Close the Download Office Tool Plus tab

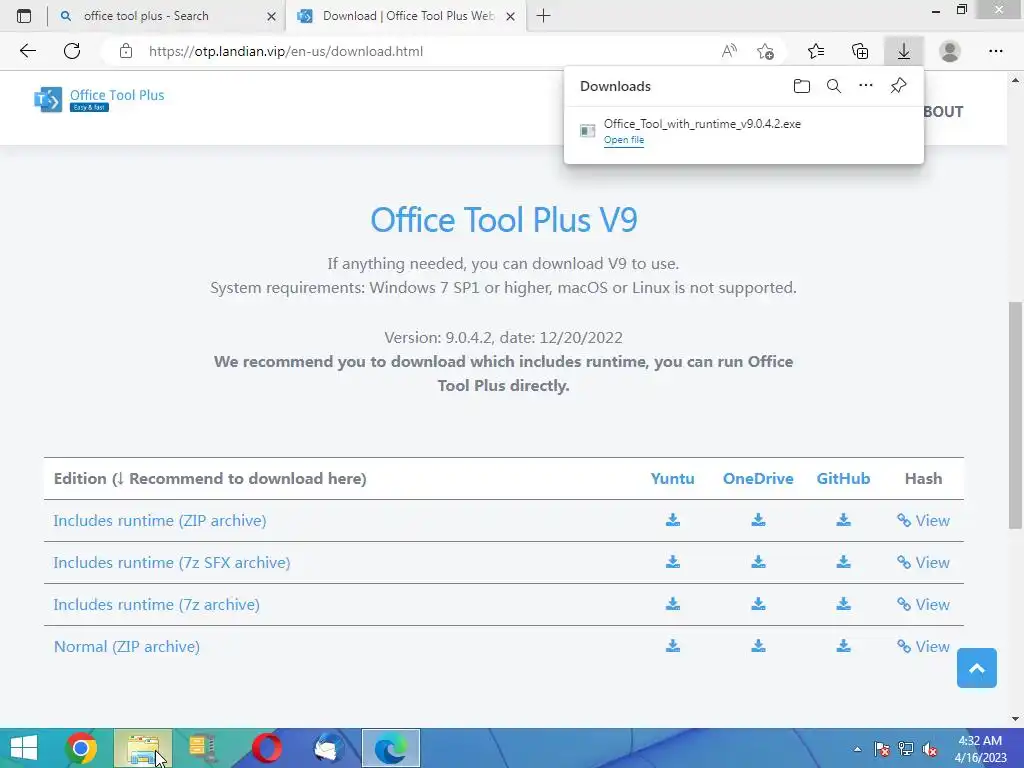[511, 16]
